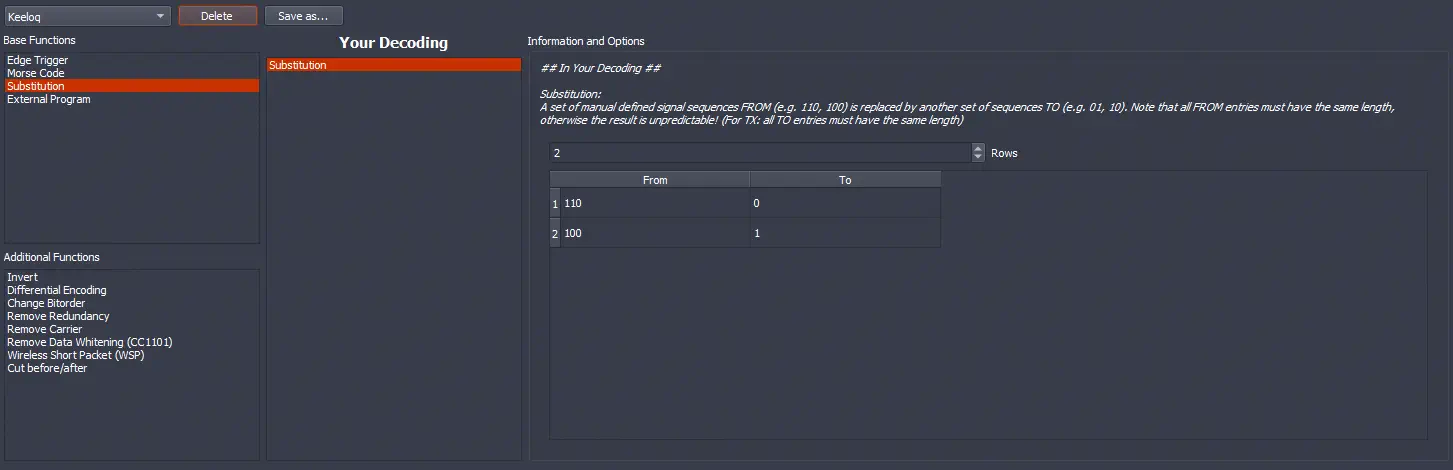Select Differential Encoding function
This screenshot has width=1453, height=470.
57,290
